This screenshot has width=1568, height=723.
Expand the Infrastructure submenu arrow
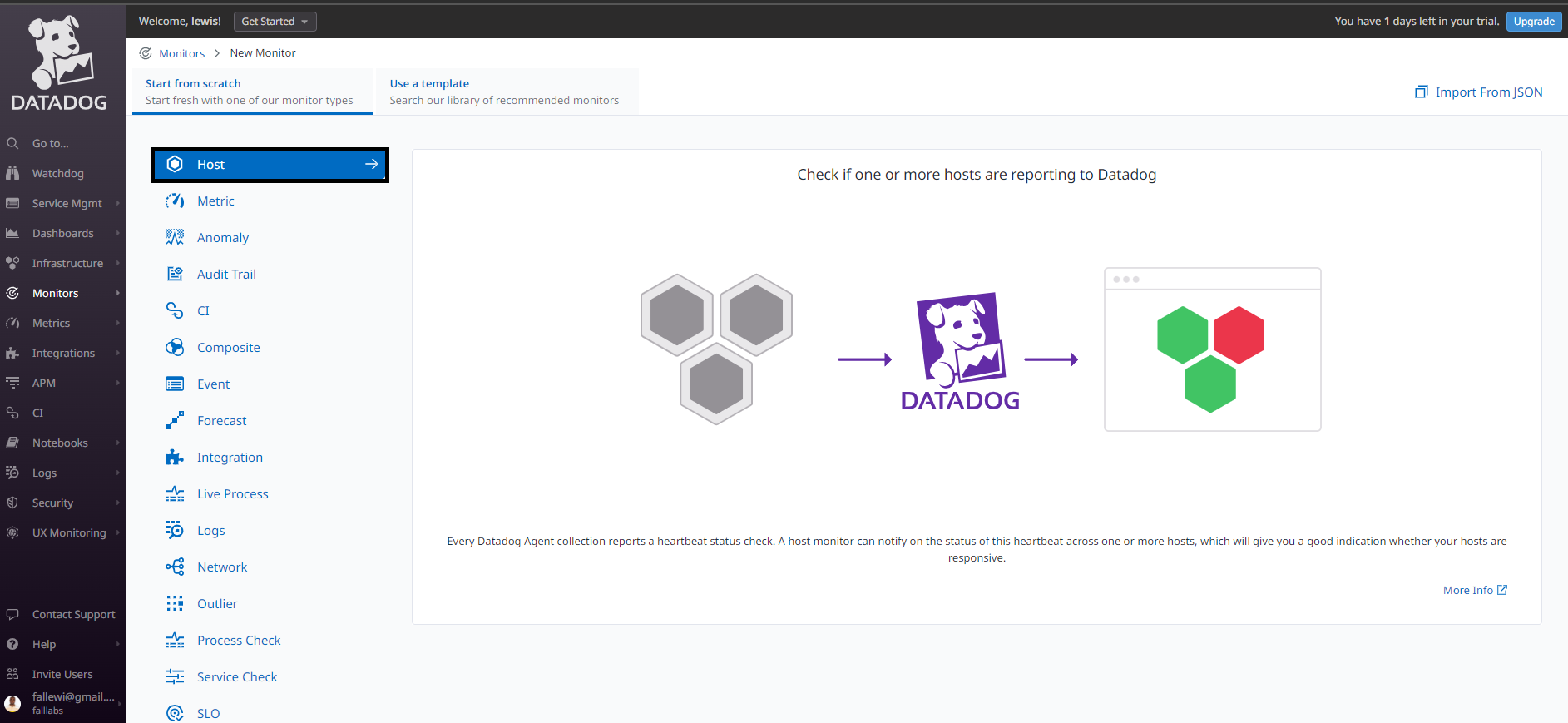click(x=118, y=263)
